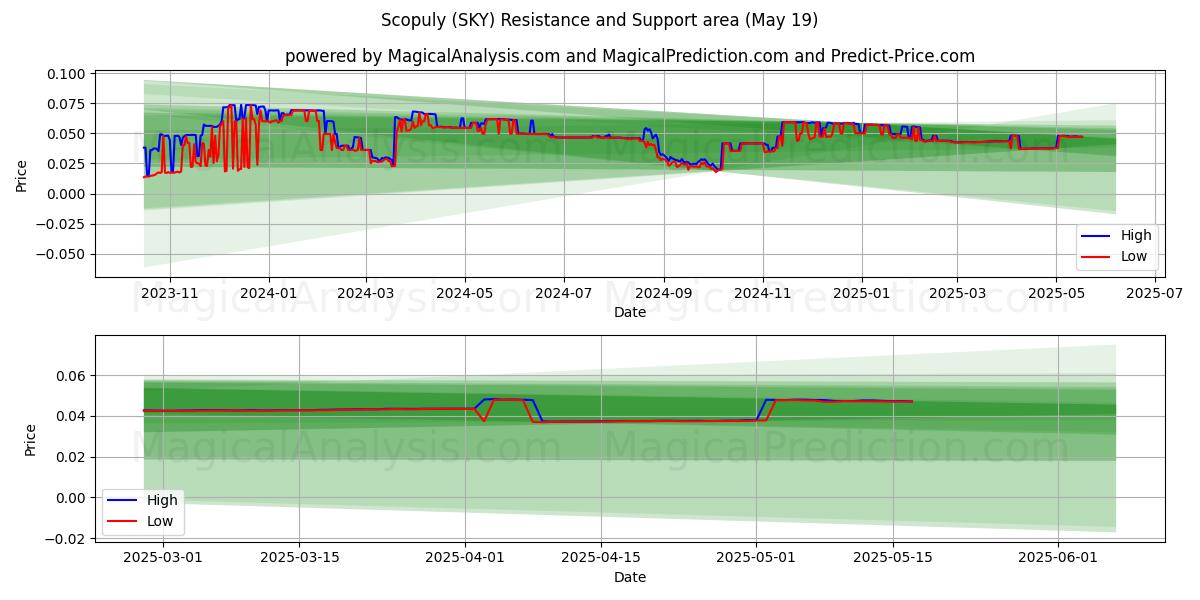Click the top chart y-axis label '0.050'
Screen dimensions: 1200x600
click(69, 134)
